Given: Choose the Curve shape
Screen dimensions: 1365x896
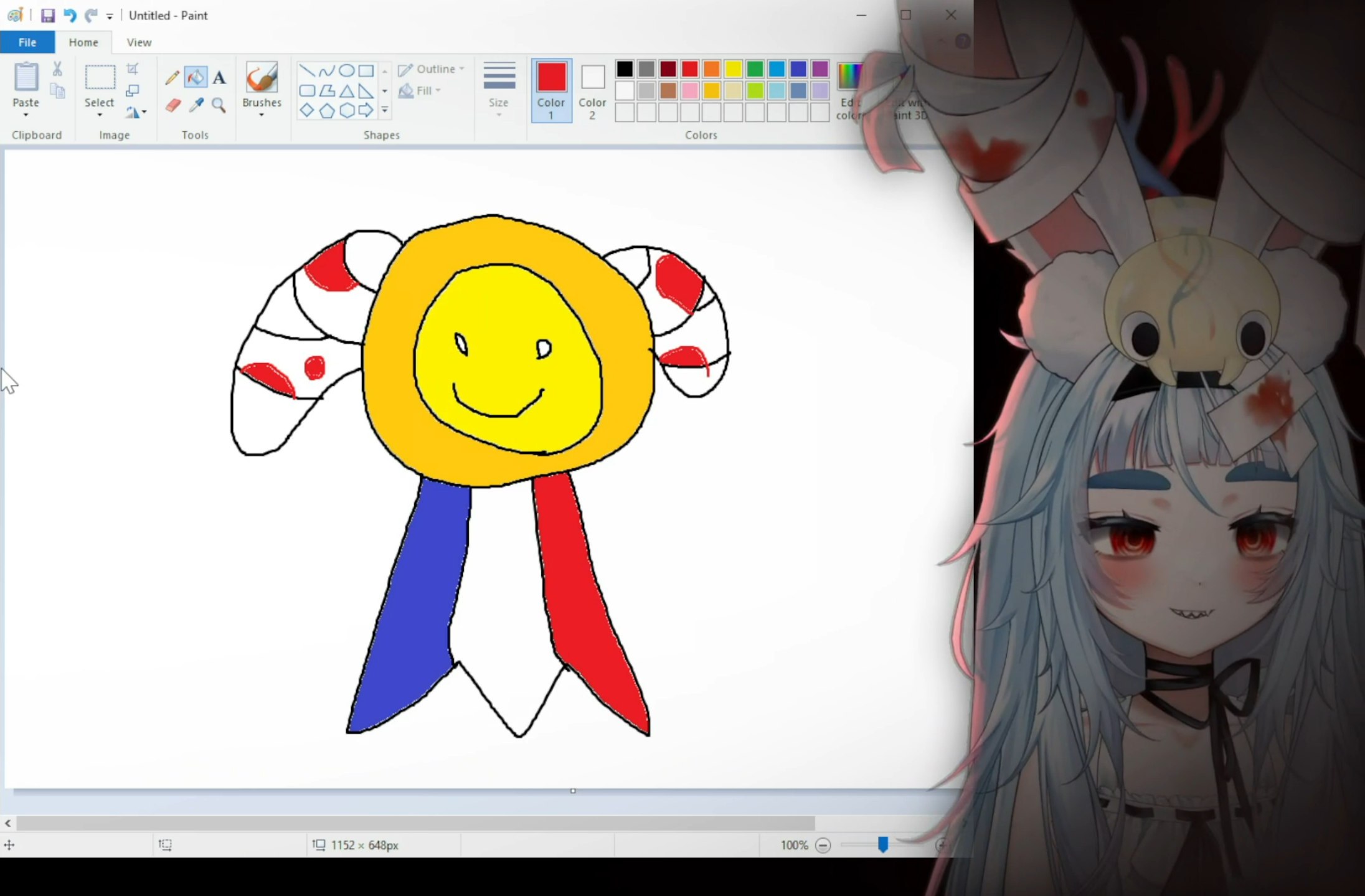Looking at the screenshot, I should pyautogui.click(x=327, y=70).
